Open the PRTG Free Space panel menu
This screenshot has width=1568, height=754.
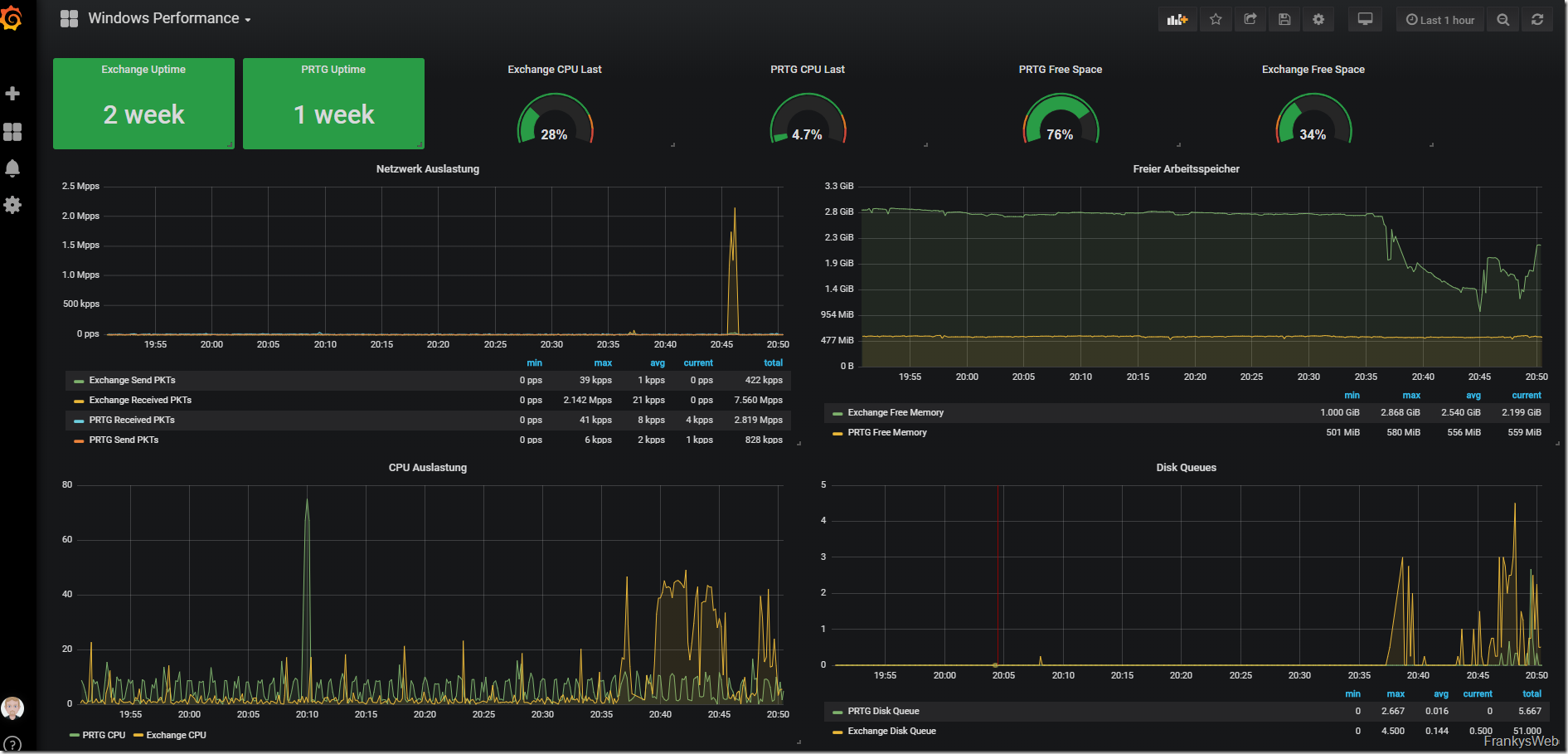click(x=1061, y=70)
